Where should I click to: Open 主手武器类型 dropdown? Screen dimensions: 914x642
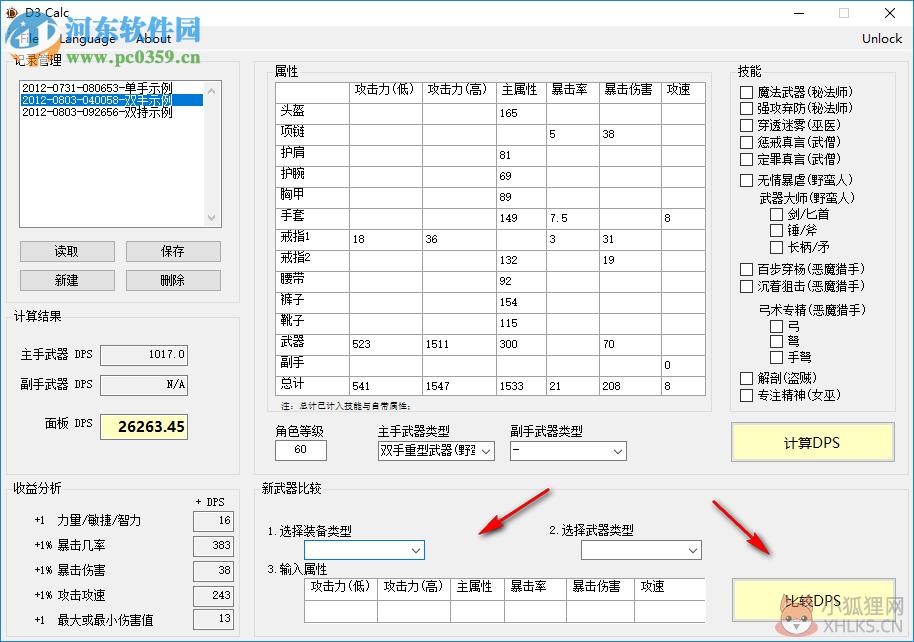(x=436, y=451)
